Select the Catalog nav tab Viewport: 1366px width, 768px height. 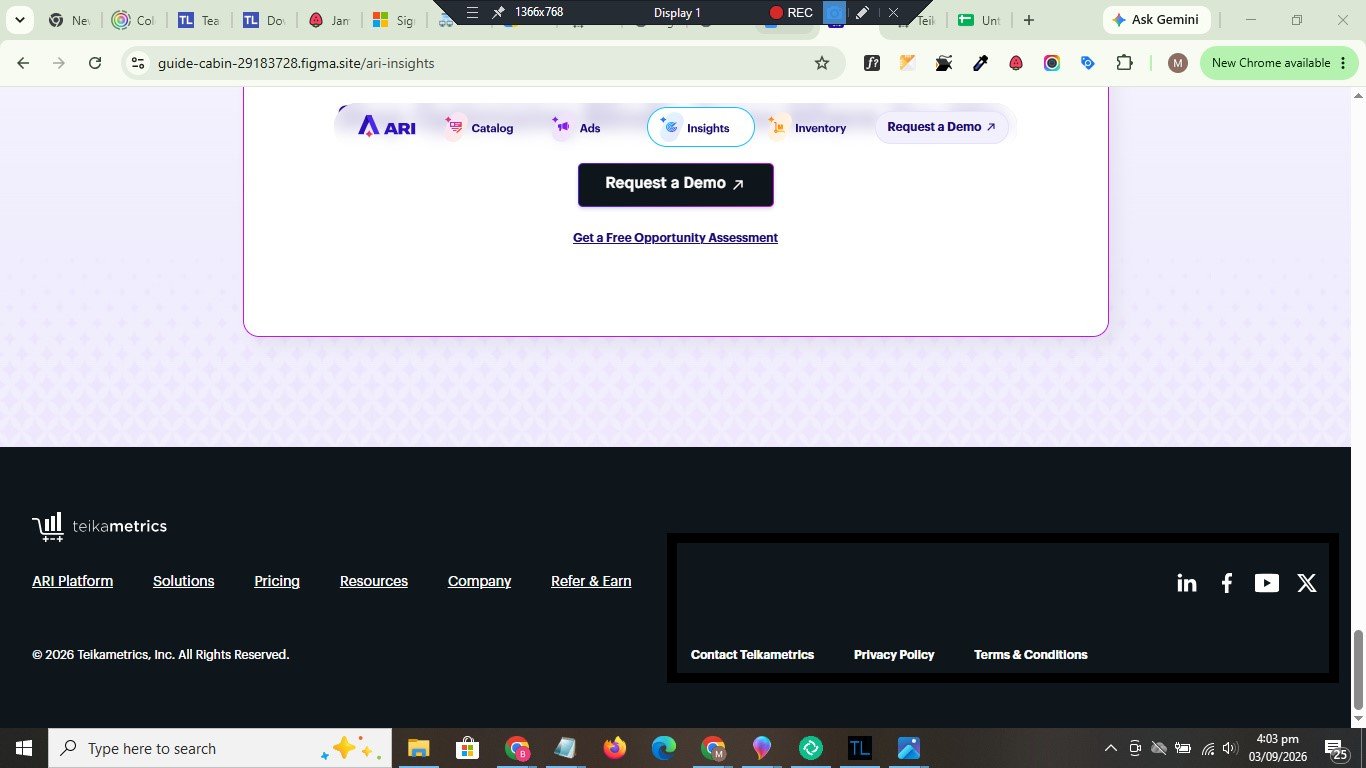pos(480,128)
